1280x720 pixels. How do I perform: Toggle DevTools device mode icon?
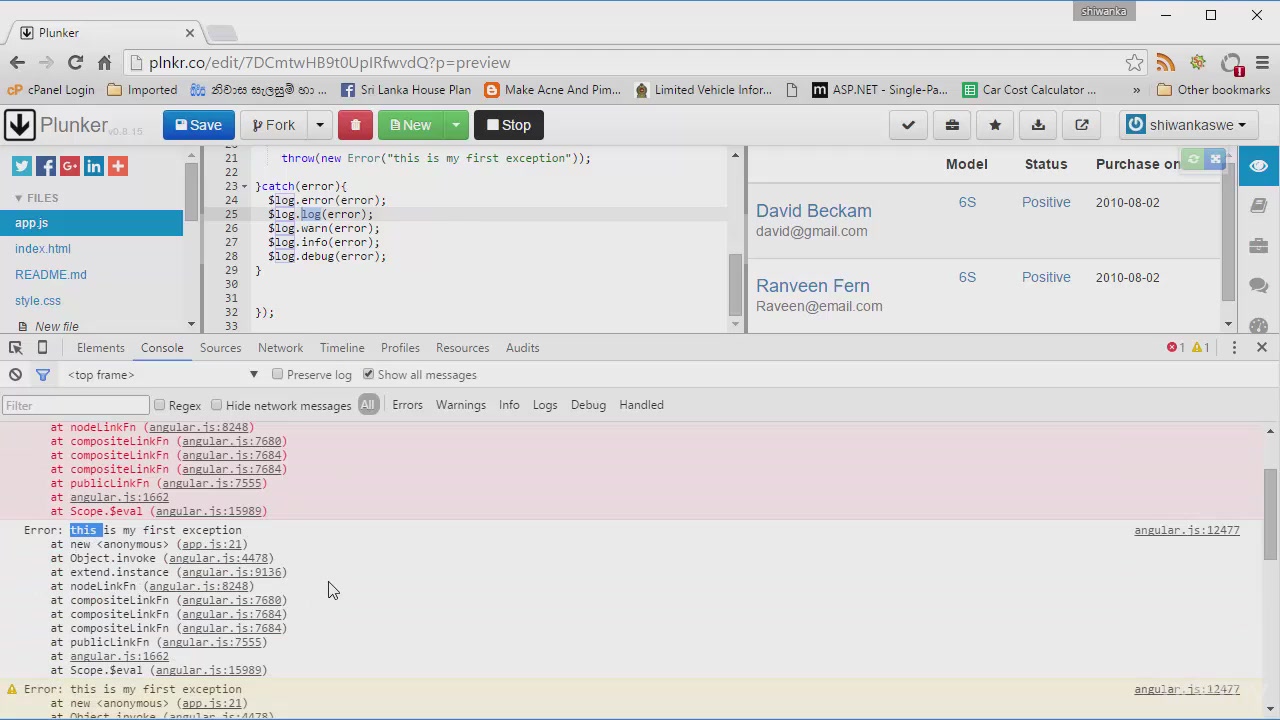(42, 348)
